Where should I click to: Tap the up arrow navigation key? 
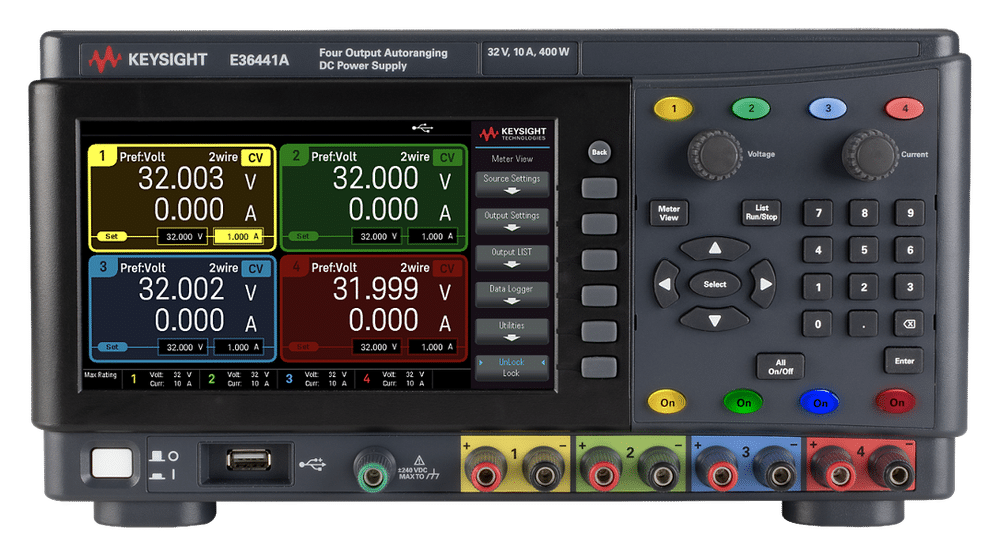715,248
